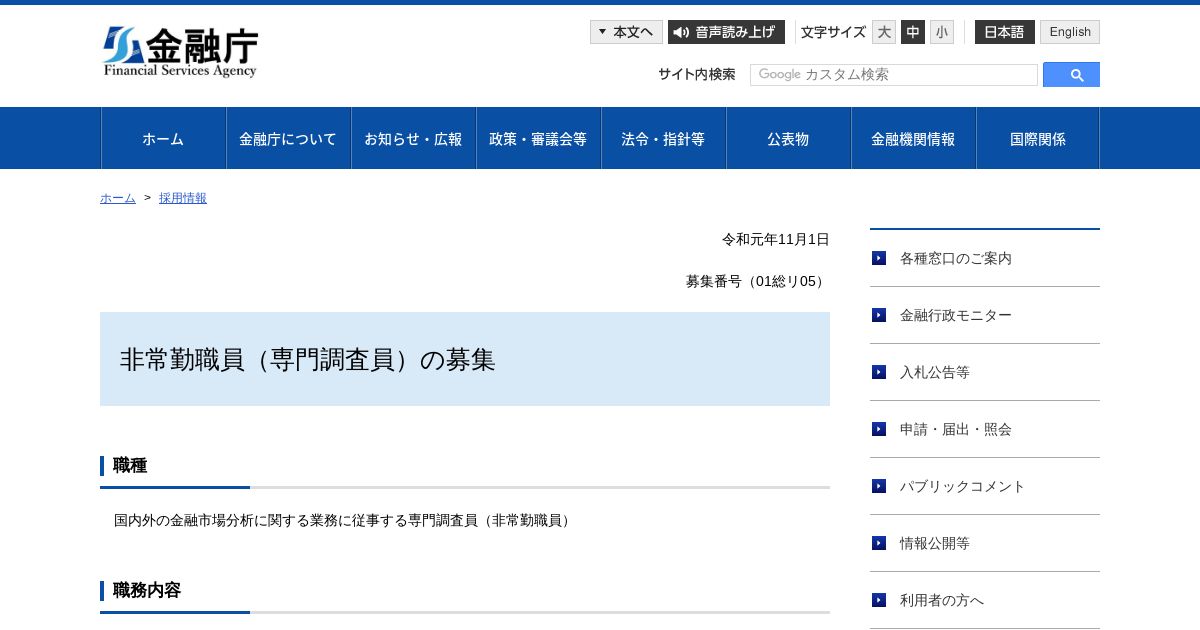This screenshot has width=1200, height=630.
Task: Set text size to 大 (large)
Action: coord(884,32)
